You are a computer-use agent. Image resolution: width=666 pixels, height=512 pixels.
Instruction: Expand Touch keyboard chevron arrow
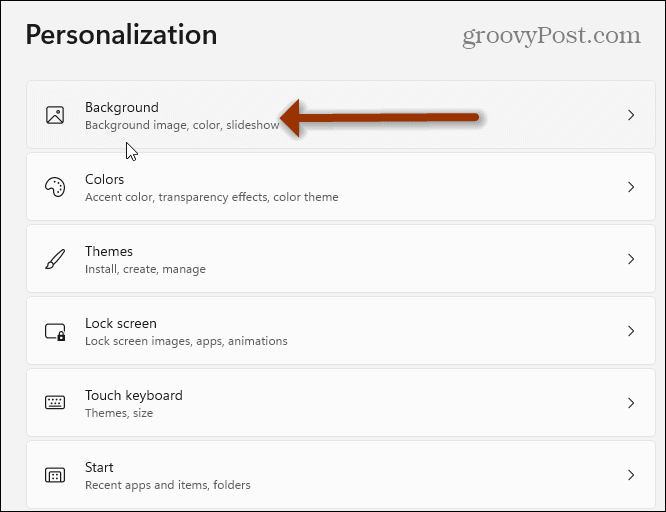click(631, 403)
